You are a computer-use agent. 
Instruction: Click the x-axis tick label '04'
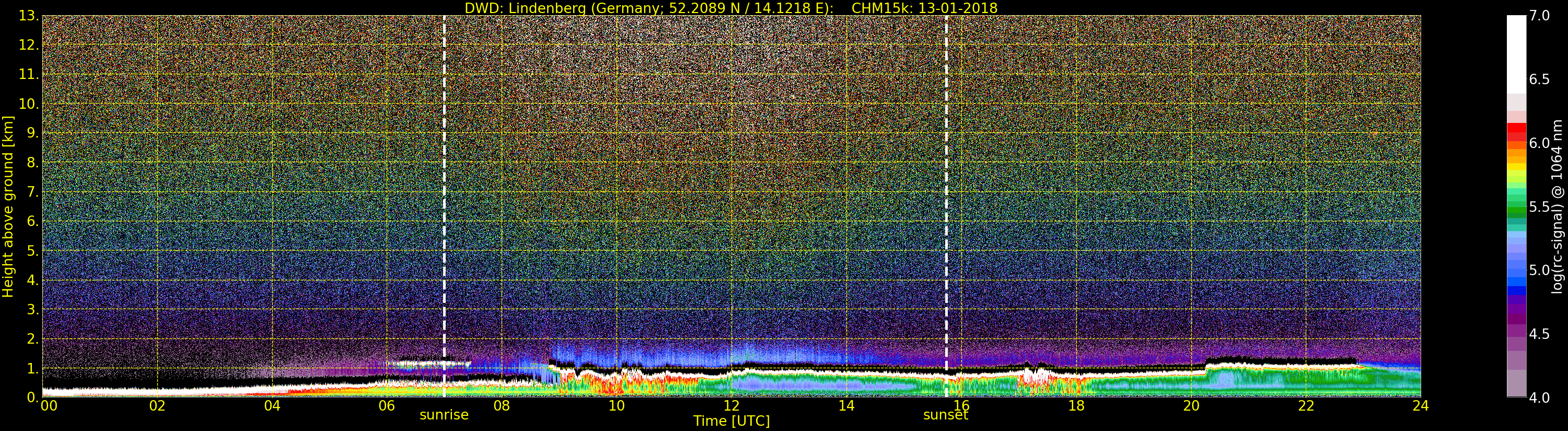tap(272, 406)
